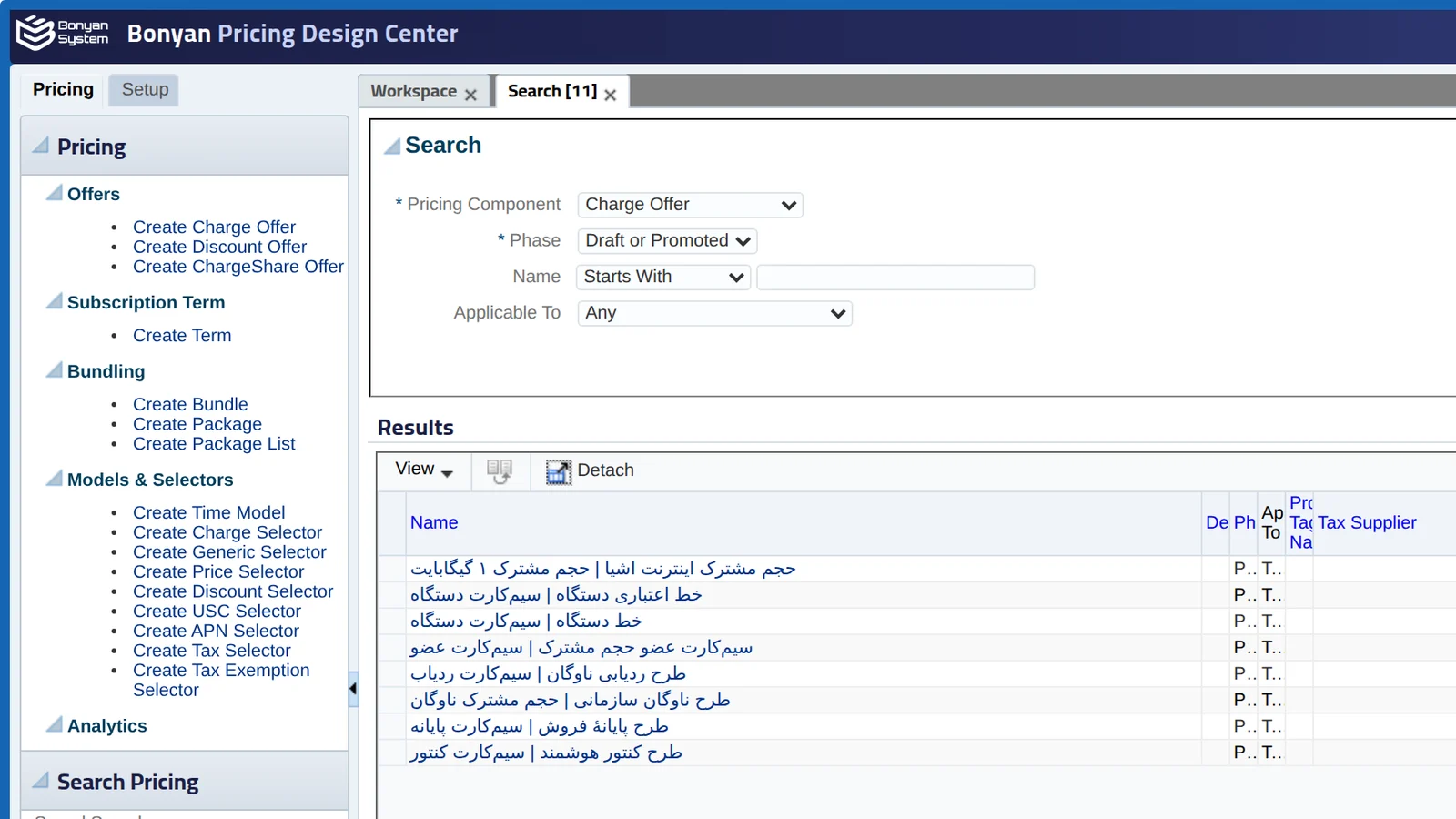
Task: Open the Create APN Selector link
Action: tap(216, 631)
